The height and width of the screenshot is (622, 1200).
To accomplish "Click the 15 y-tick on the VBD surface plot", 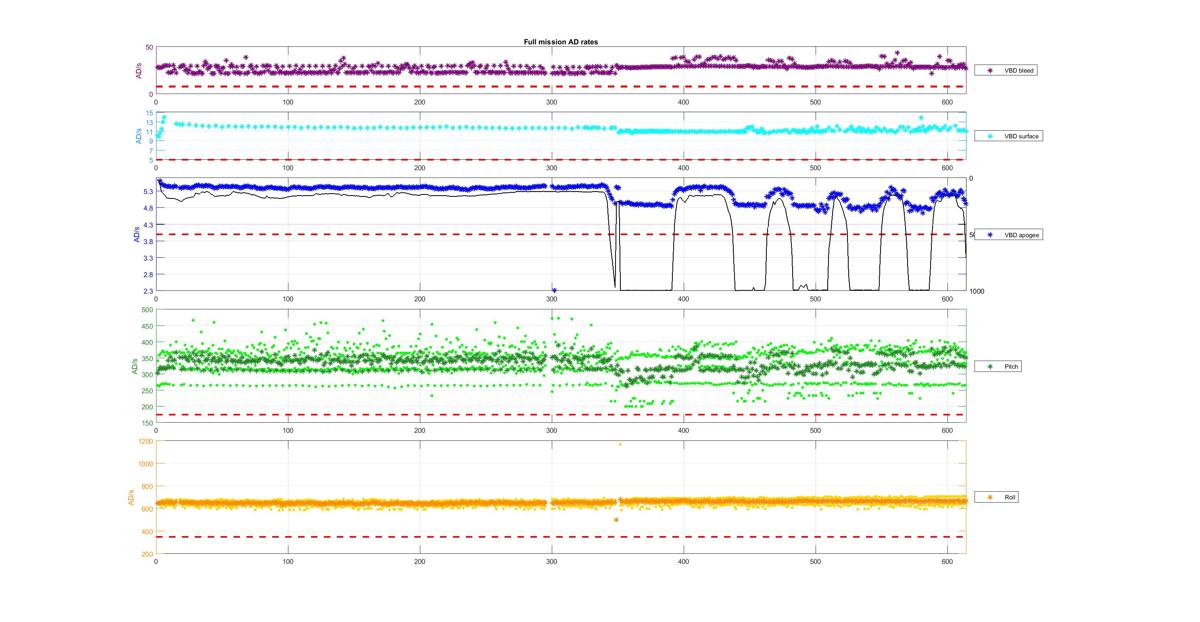I will (149, 113).
